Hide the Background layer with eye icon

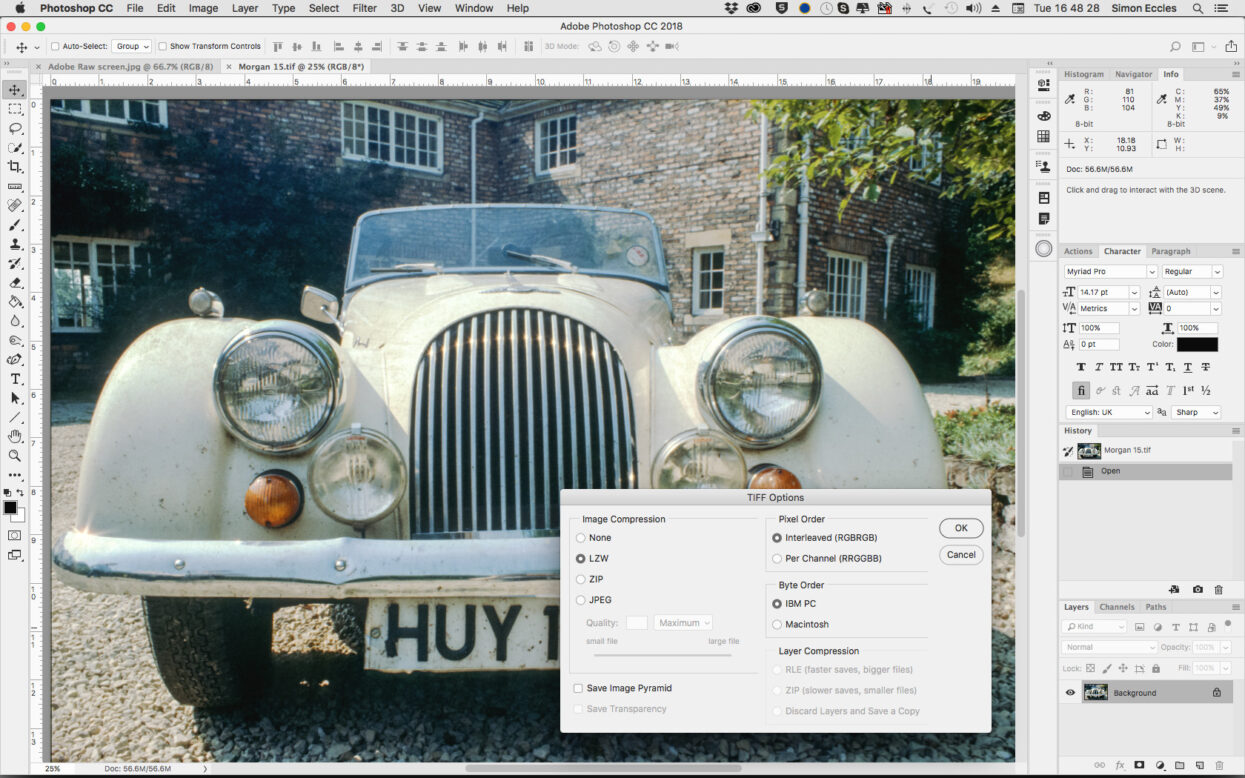pyautogui.click(x=1070, y=692)
